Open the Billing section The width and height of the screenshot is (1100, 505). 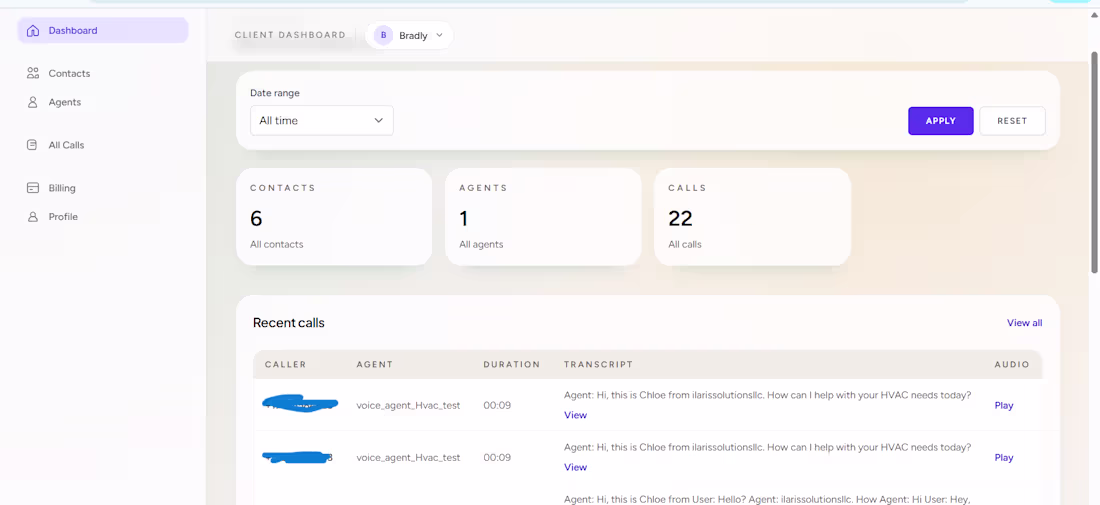click(x=62, y=188)
